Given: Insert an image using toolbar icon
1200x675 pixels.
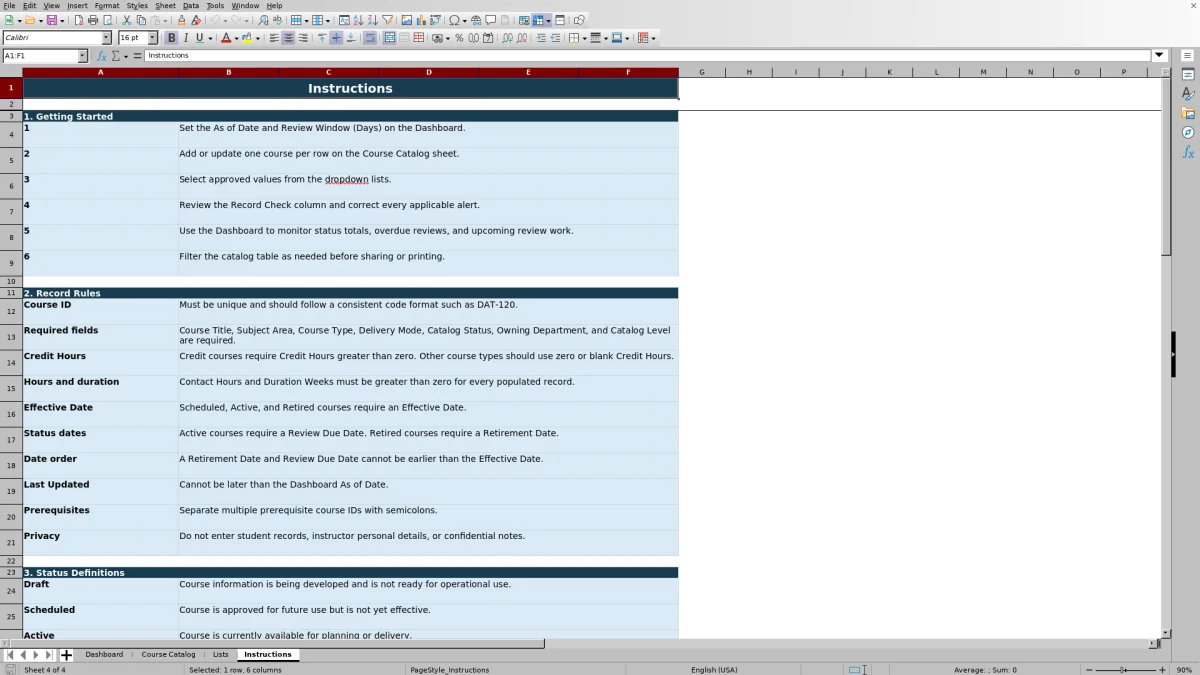Looking at the screenshot, I should click(406, 20).
